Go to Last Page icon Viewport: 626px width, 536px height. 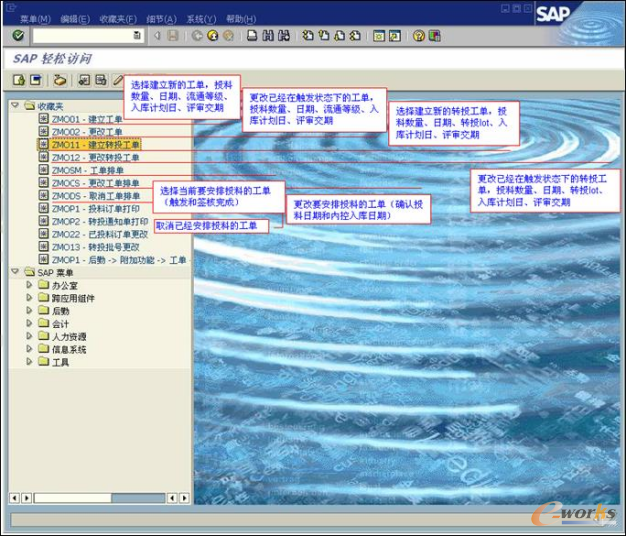(355, 36)
